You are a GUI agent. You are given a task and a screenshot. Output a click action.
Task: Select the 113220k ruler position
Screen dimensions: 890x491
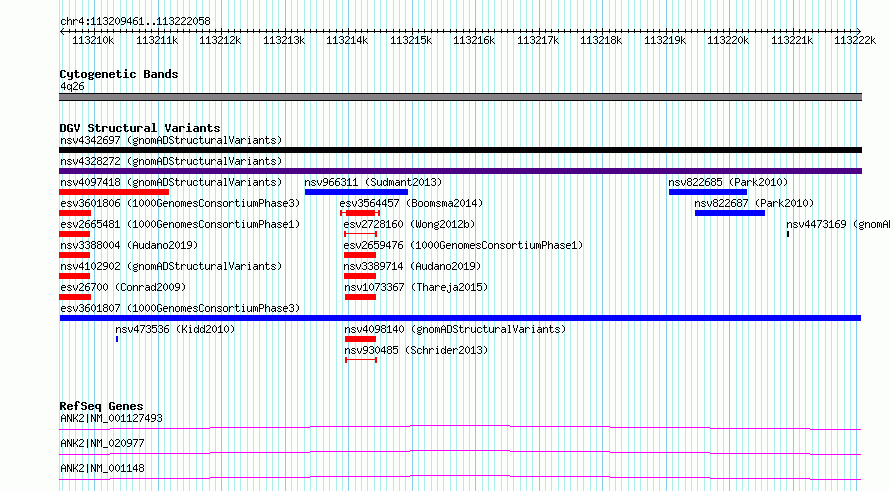pyautogui.click(x=728, y=40)
